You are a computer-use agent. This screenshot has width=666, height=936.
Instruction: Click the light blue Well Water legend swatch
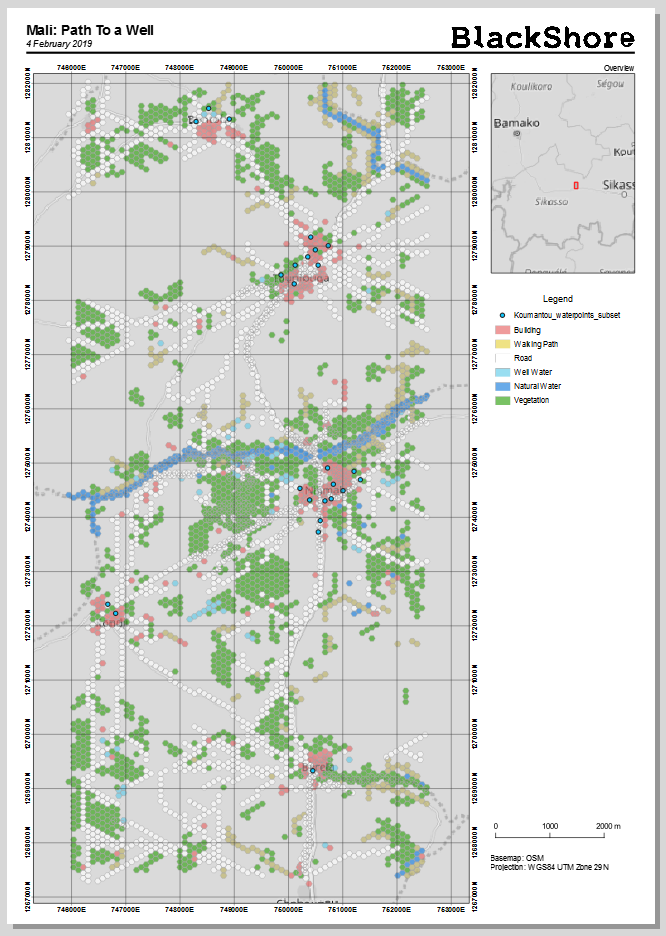[502, 372]
